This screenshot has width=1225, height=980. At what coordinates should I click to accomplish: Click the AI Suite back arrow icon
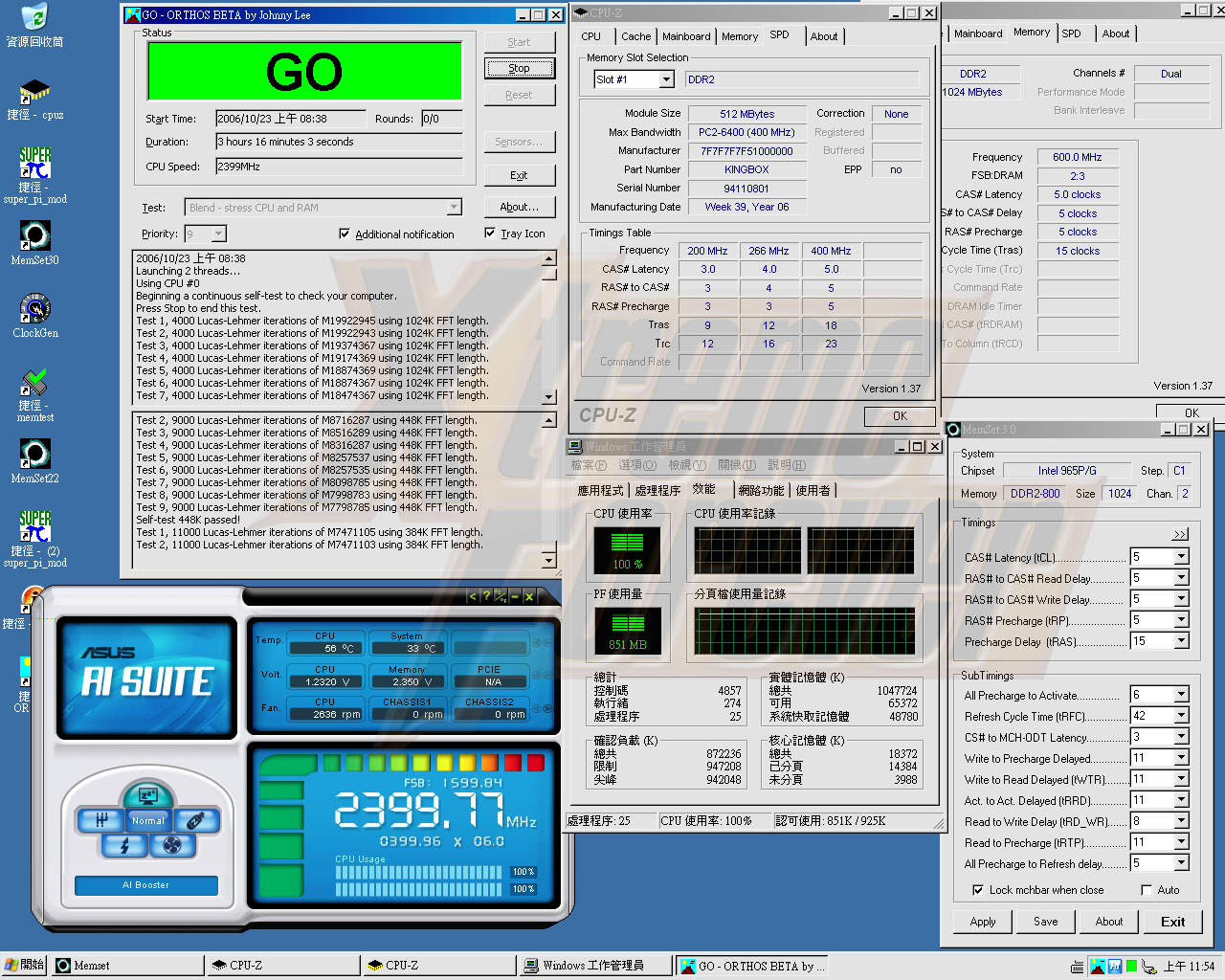tap(473, 595)
